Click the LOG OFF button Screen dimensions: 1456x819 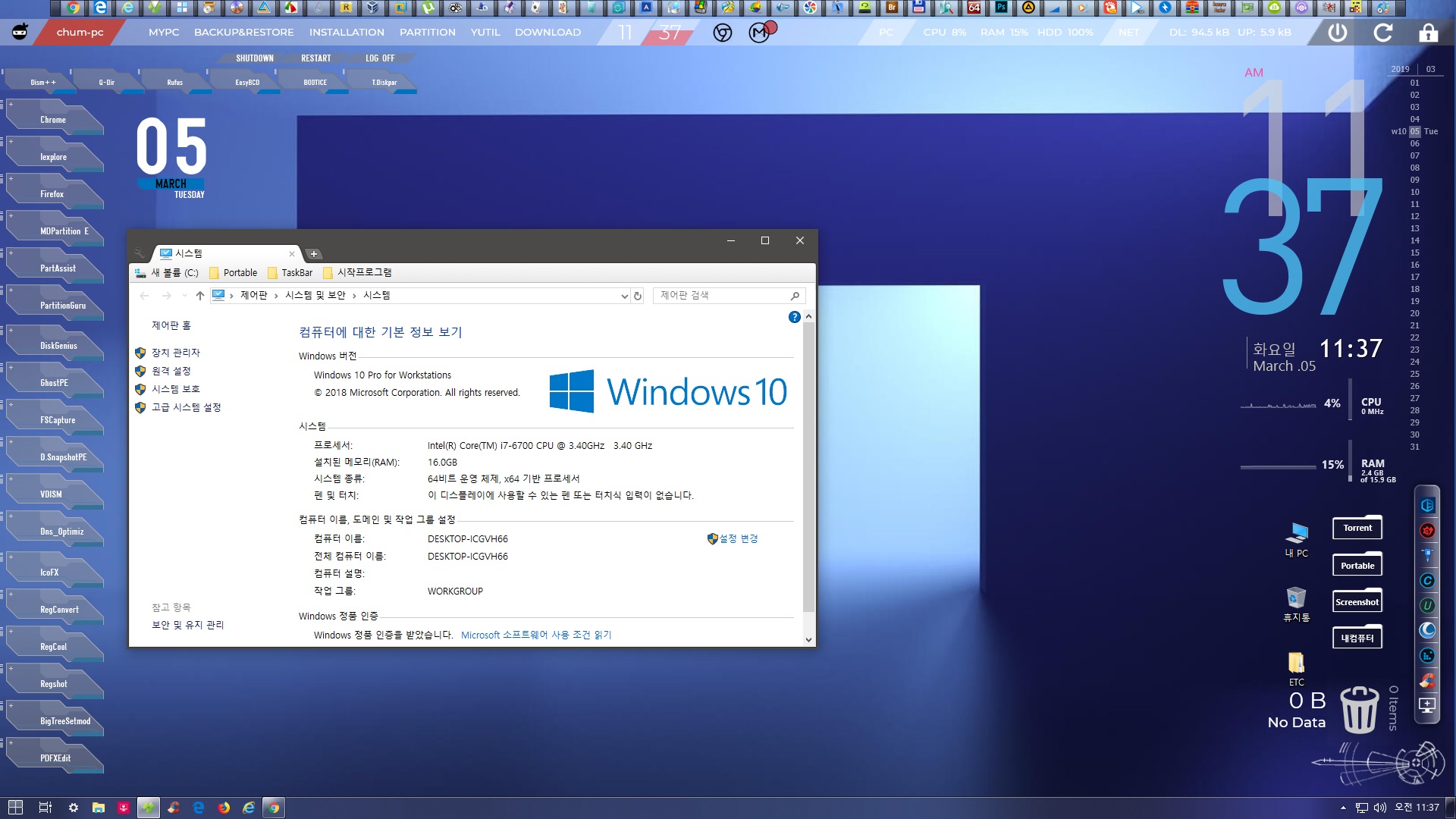coord(380,58)
